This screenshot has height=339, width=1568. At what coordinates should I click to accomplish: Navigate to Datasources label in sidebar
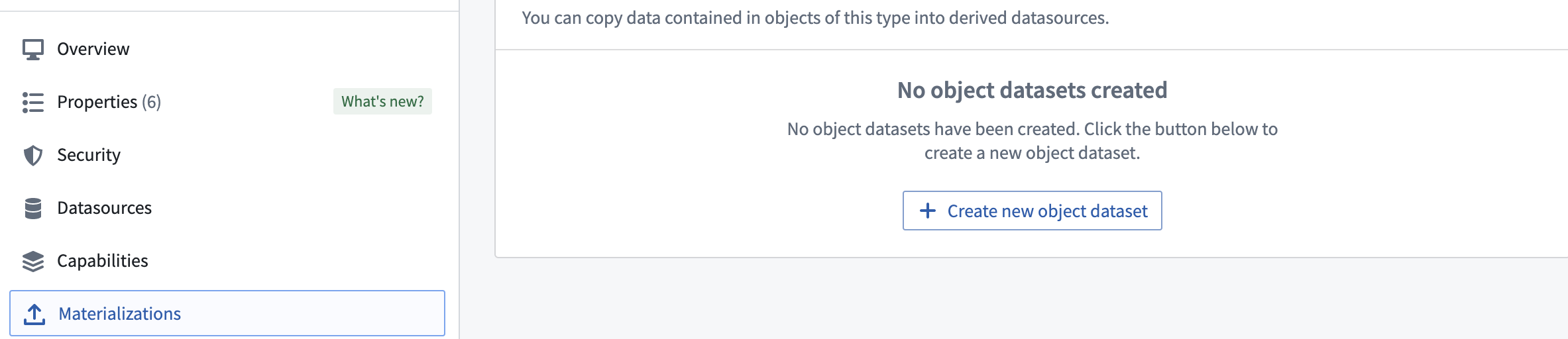point(104,208)
